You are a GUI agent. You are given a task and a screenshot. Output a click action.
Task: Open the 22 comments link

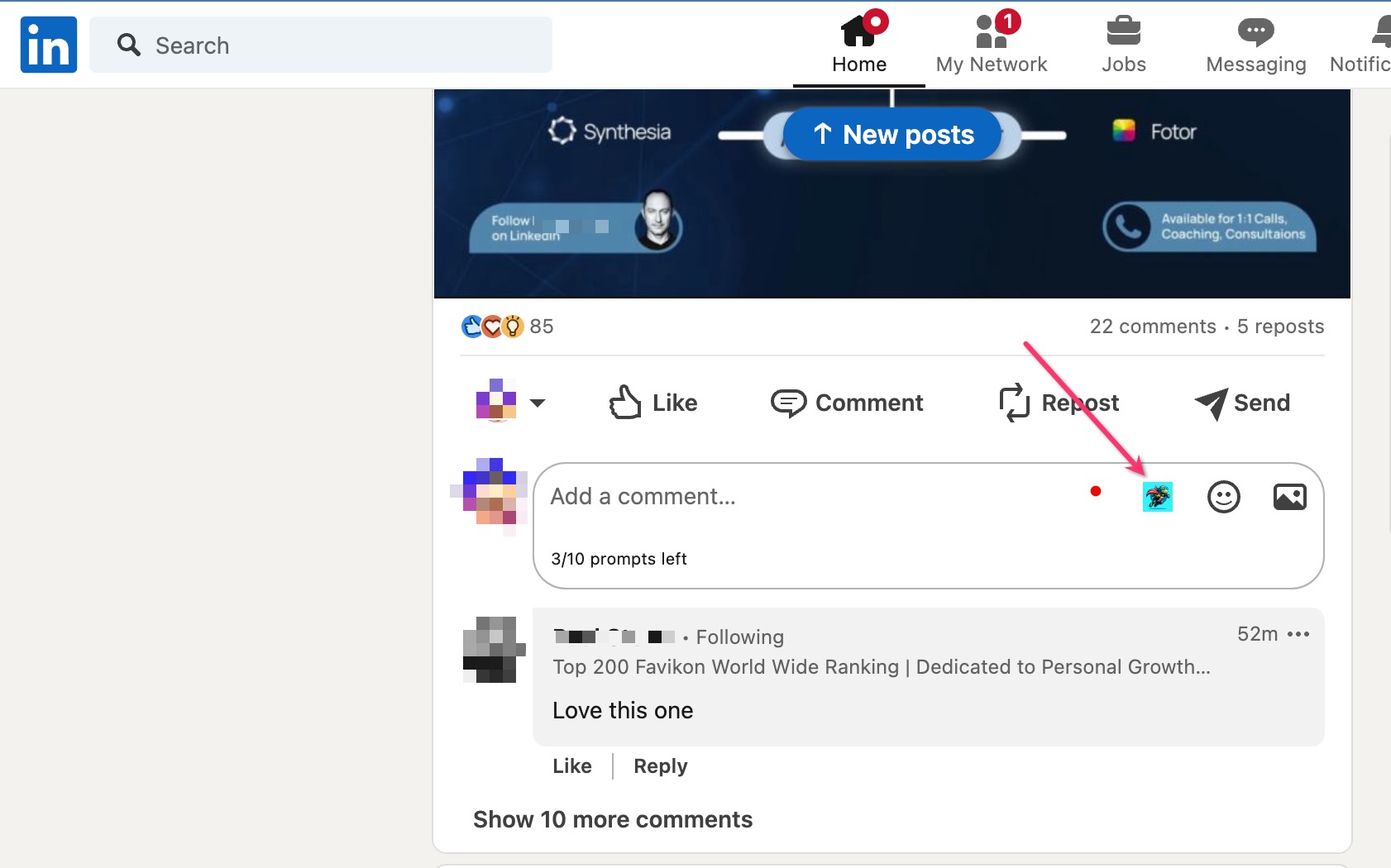coord(1153,327)
